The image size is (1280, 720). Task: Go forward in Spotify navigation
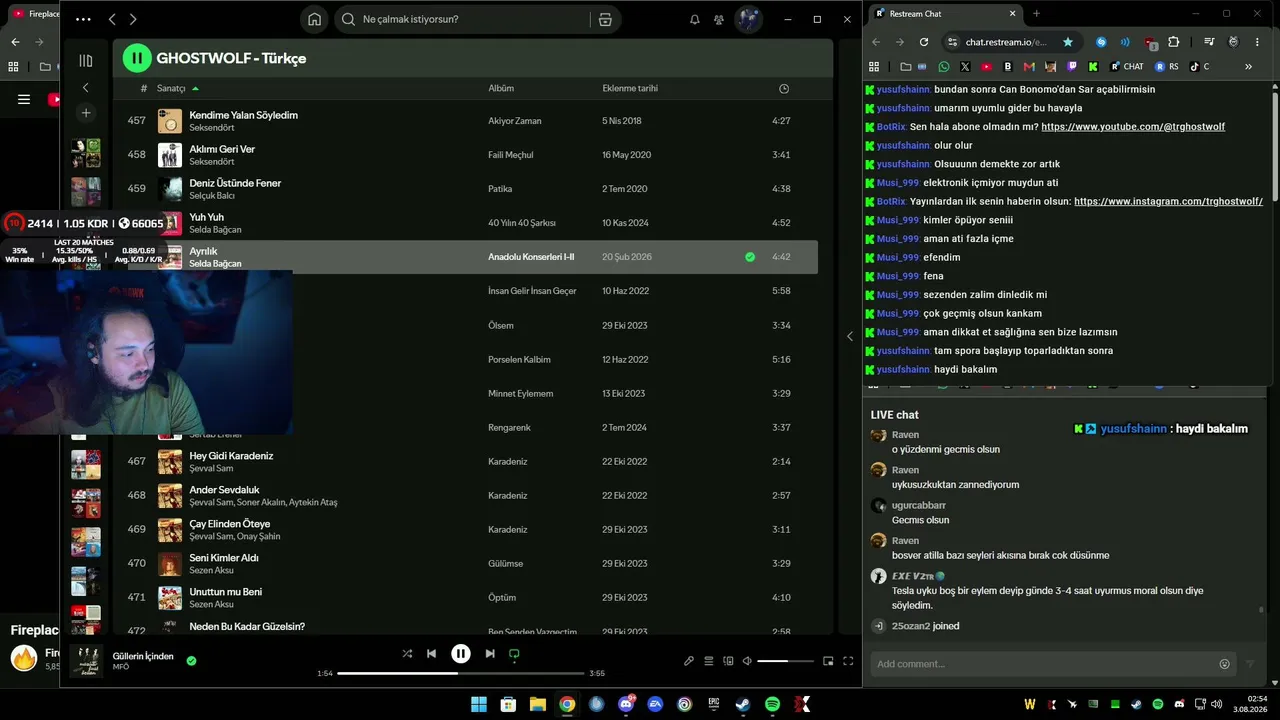[x=133, y=19]
